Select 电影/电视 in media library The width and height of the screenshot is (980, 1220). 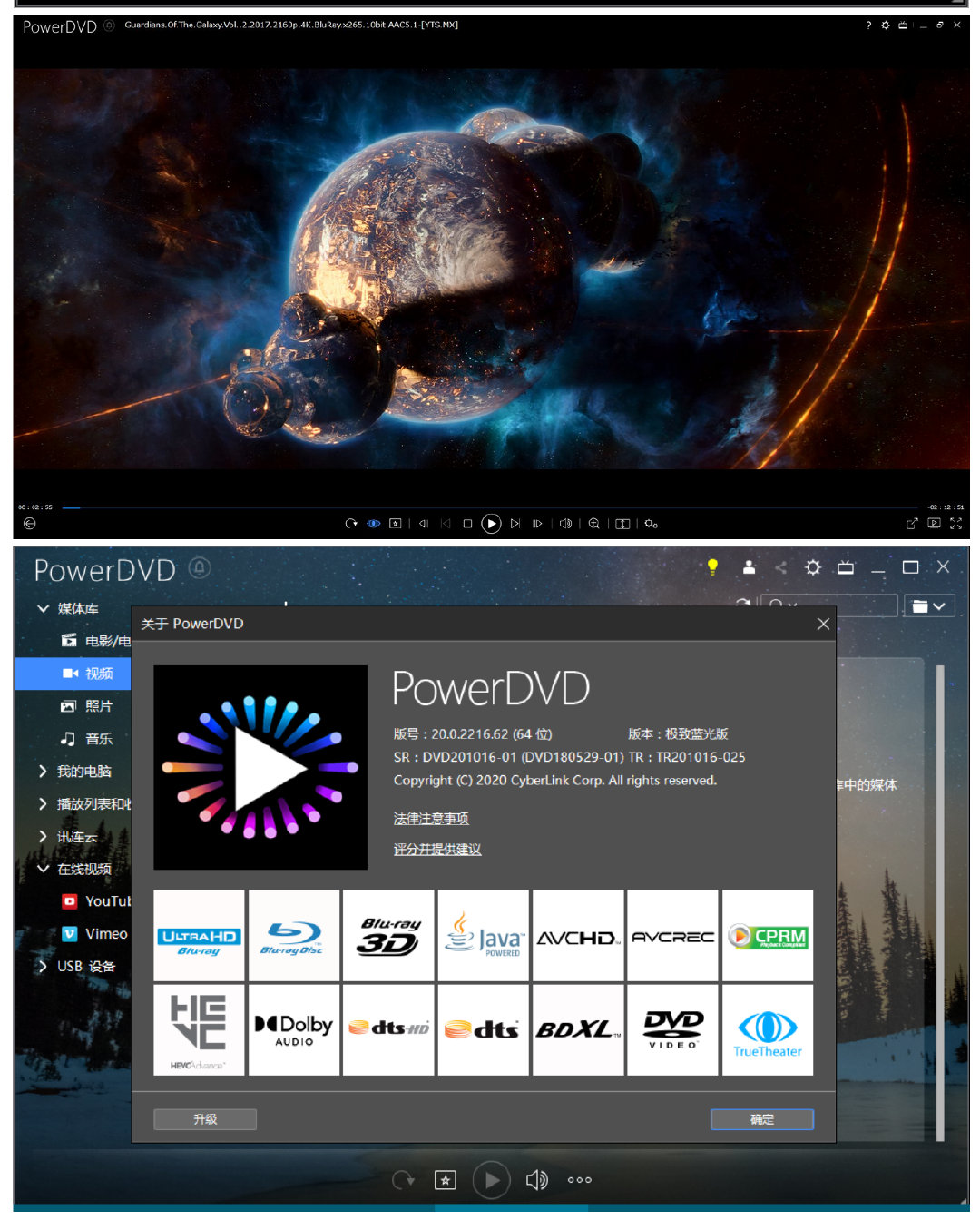coord(95,641)
